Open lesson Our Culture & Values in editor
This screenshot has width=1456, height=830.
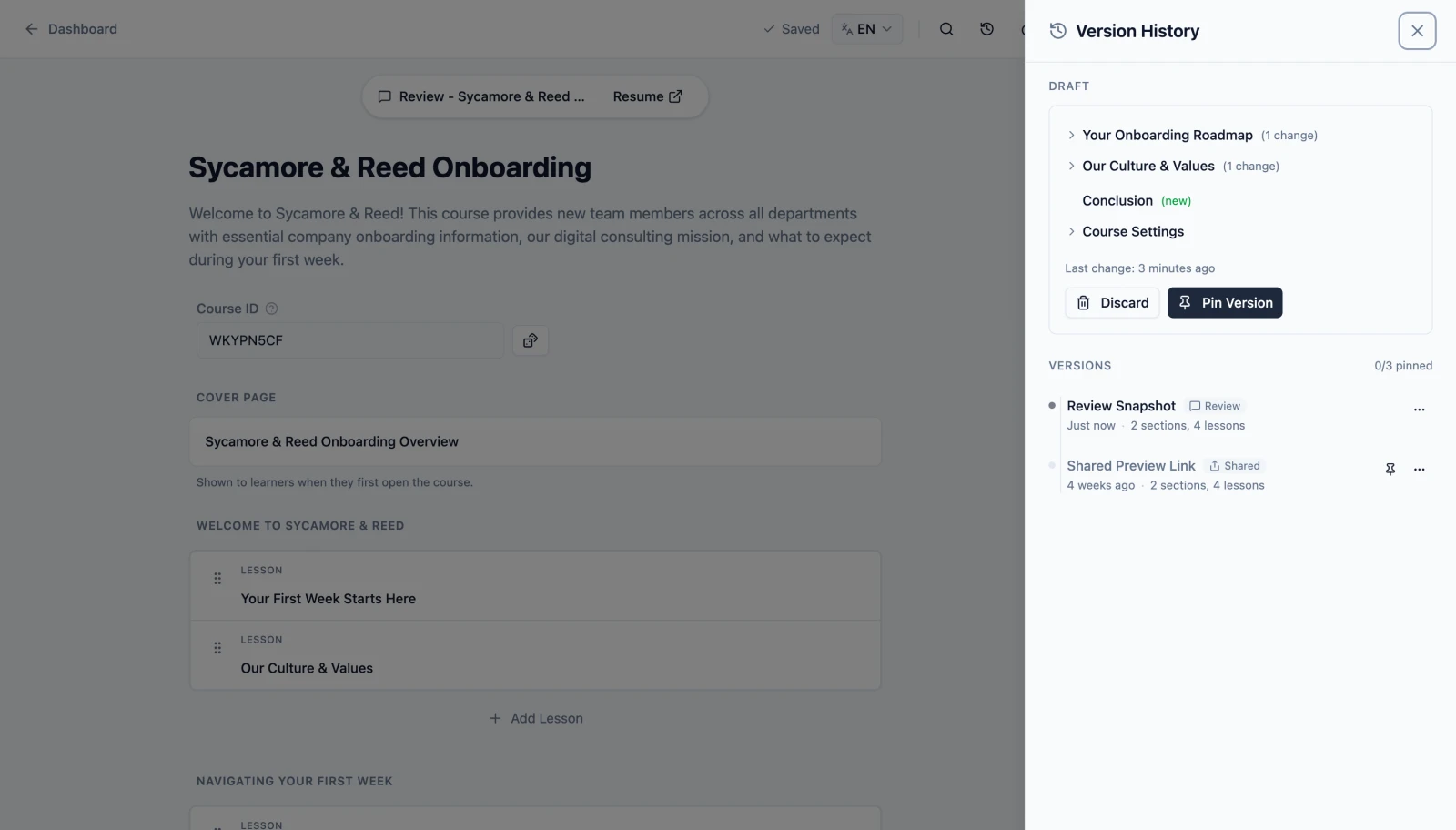[x=307, y=668]
